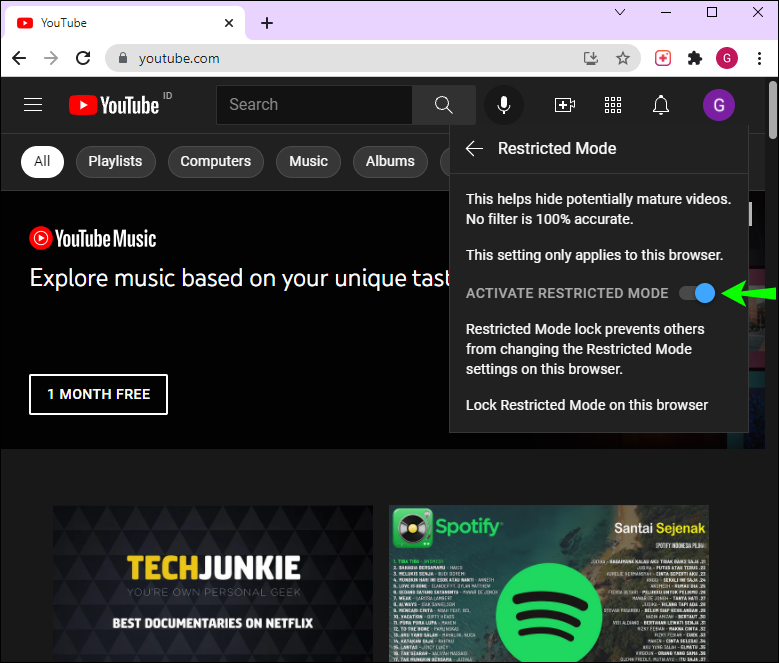Click the youtube.com address bar

[373, 58]
